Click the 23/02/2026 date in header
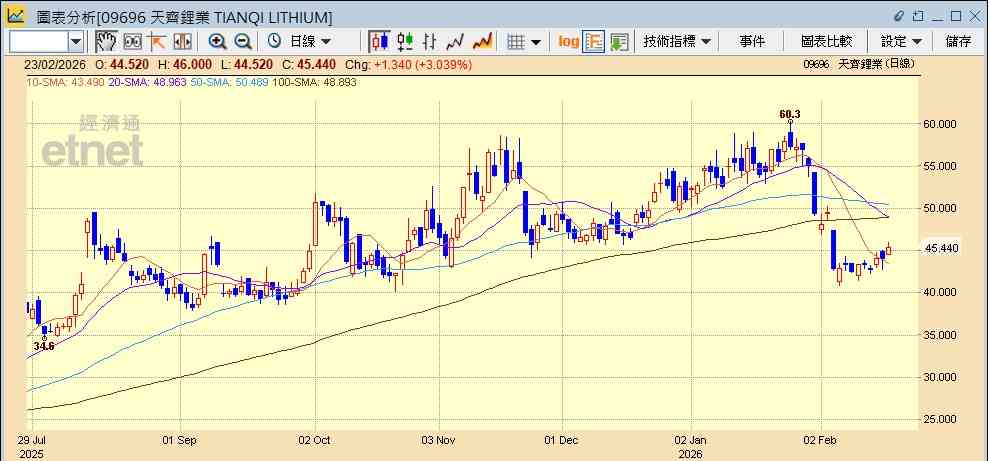990x461 pixels. (x=57, y=64)
